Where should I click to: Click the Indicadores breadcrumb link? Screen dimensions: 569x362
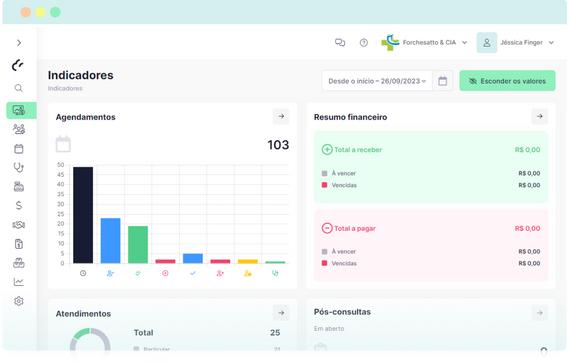65,88
